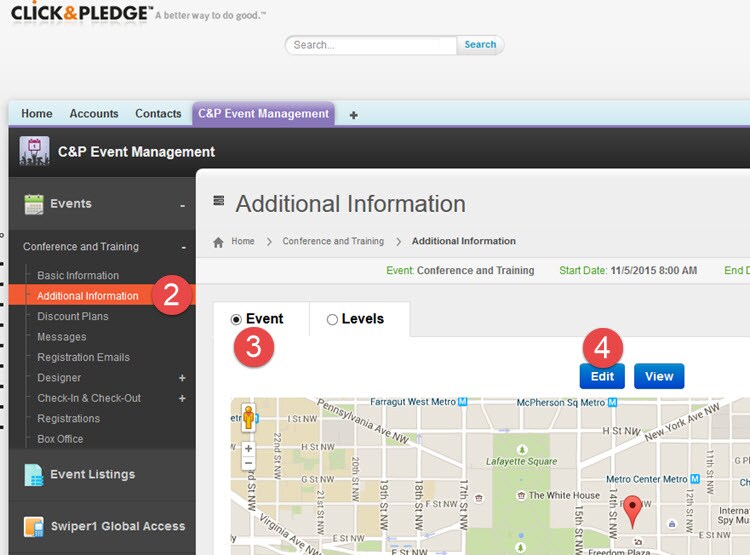The width and height of the screenshot is (750, 555).
Task: Click Home breadcrumb link
Action: click(243, 242)
